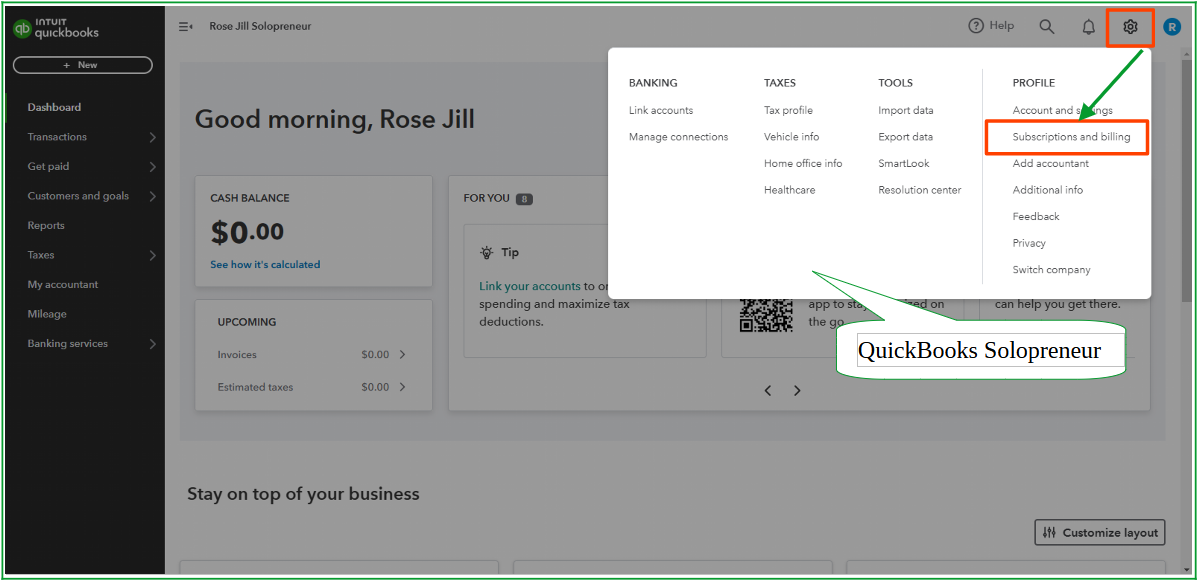Screen dimensions: 1199x582
Task: Open the settings gear icon
Action: (1130, 26)
